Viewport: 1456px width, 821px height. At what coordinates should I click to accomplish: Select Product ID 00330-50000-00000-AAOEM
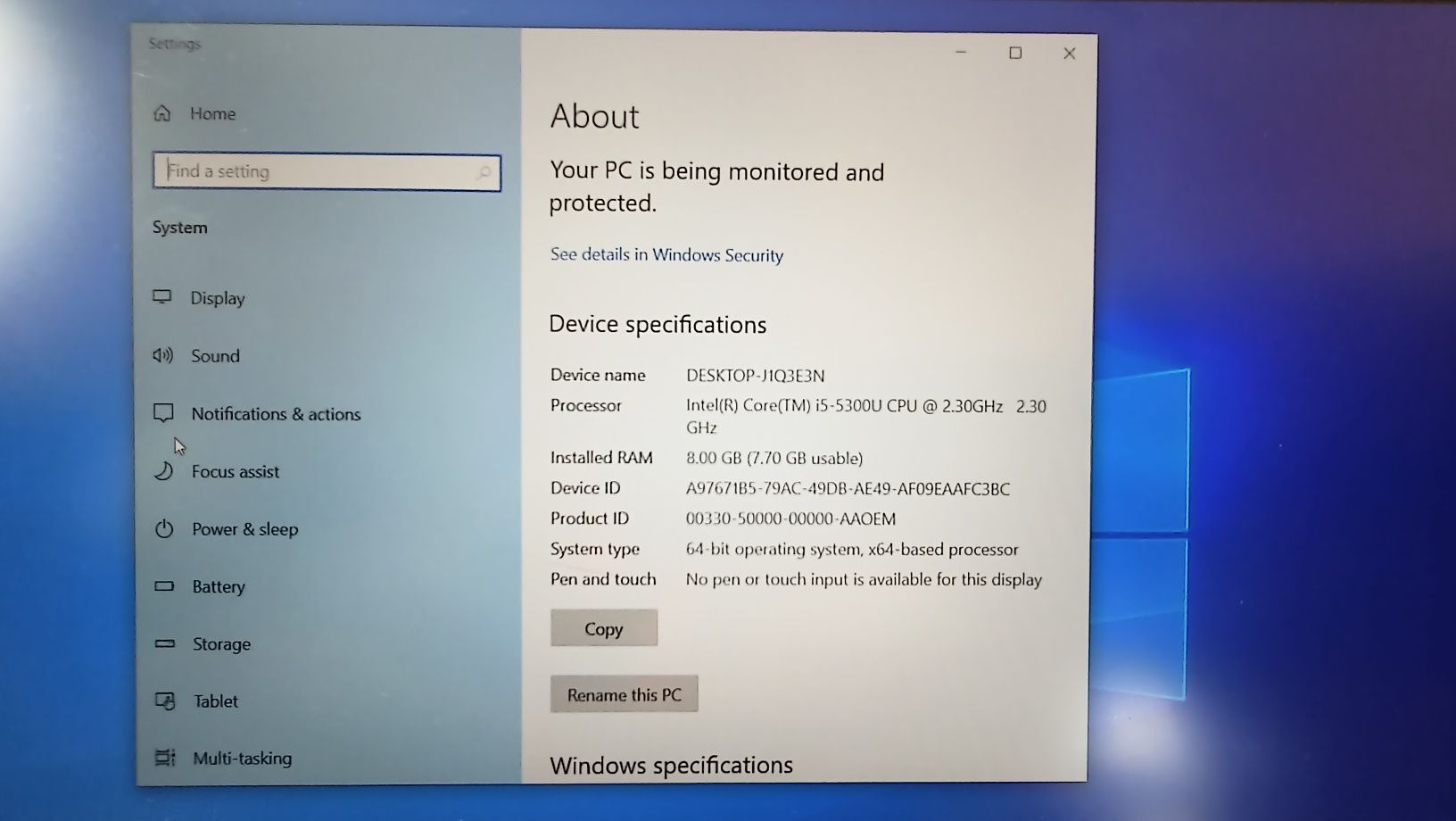click(790, 519)
